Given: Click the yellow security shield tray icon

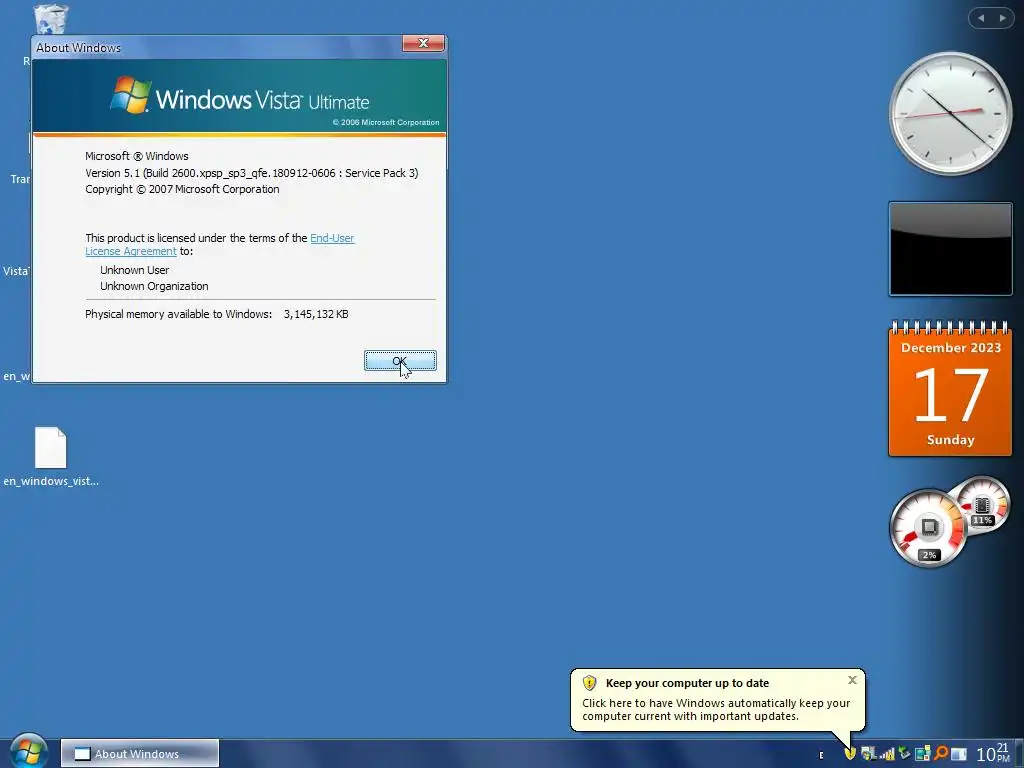Looking at the screenshot, I should (850, 753).
